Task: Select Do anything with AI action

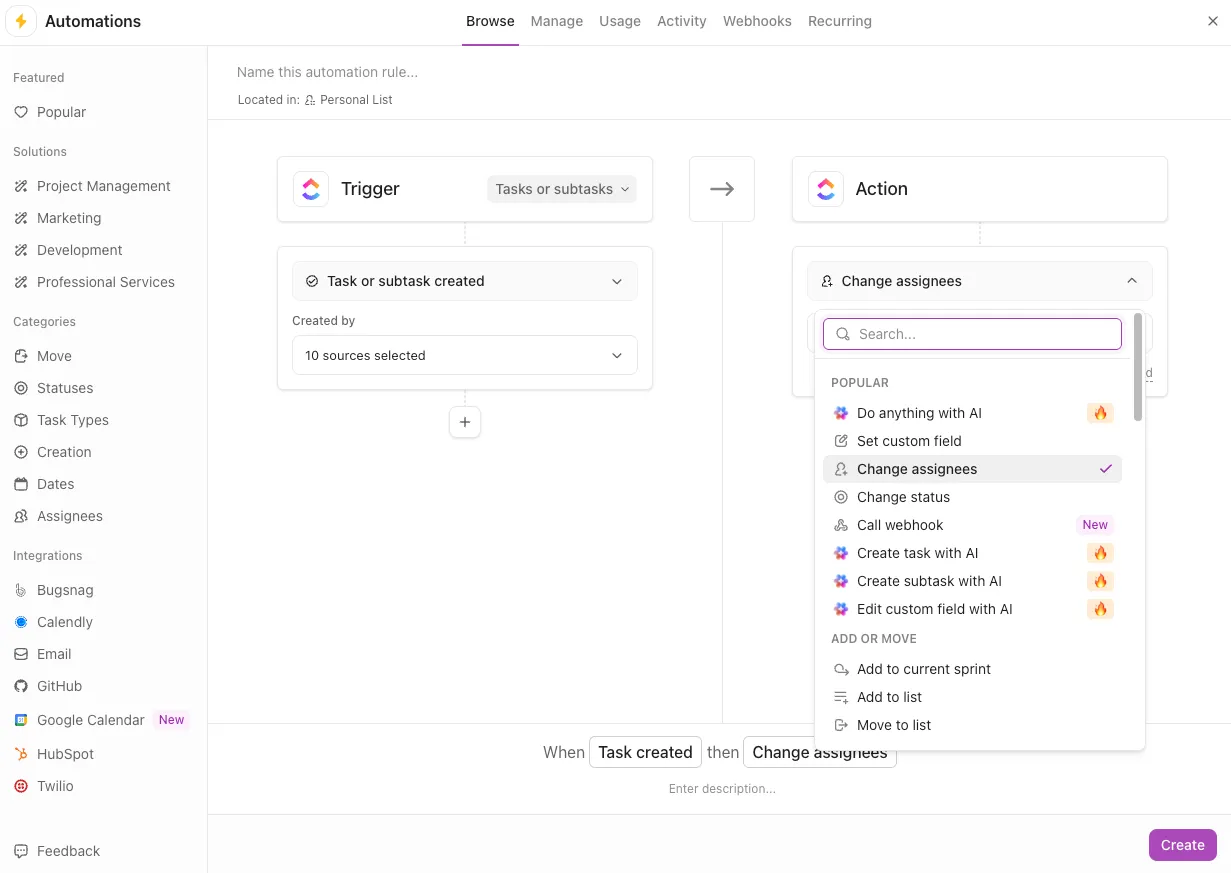Action: click(x=972, y=413)
